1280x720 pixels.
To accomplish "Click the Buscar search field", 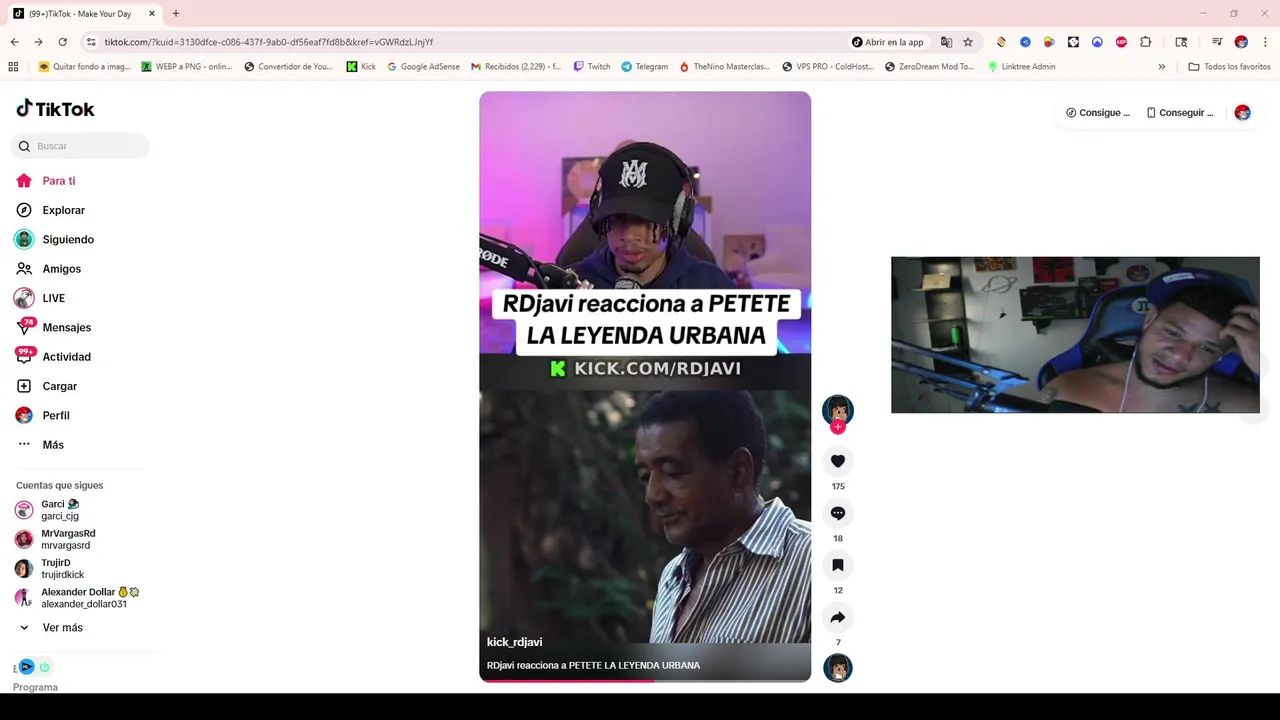I will tap(80, 146).
